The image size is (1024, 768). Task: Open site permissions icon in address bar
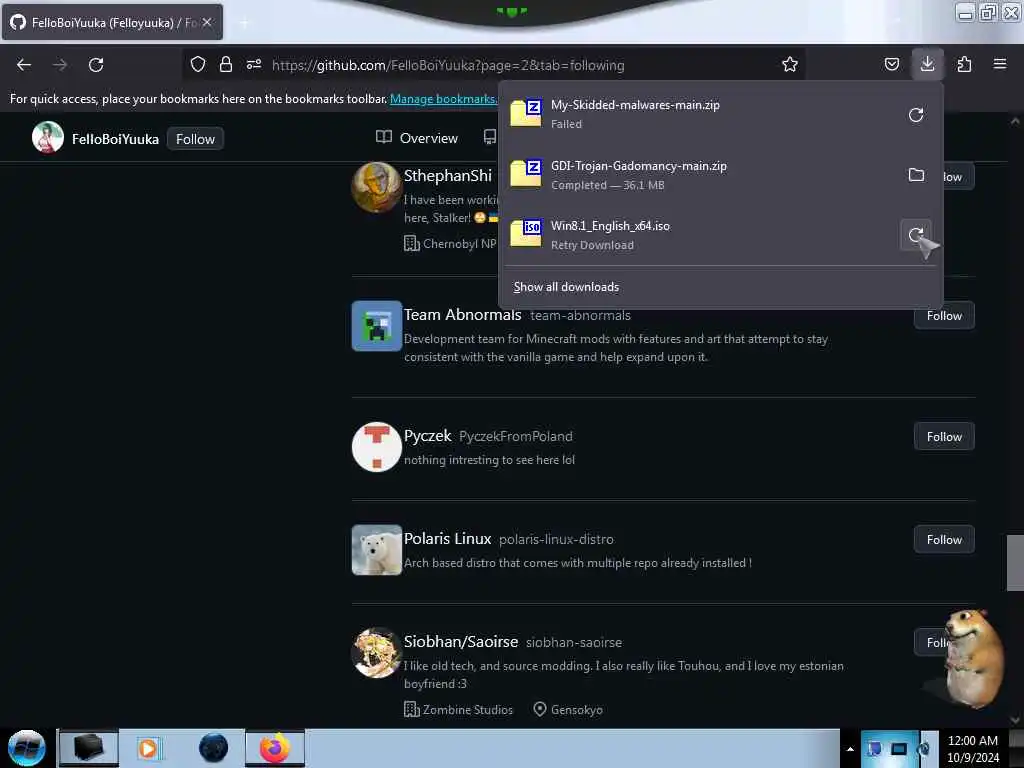pos(254,64)
